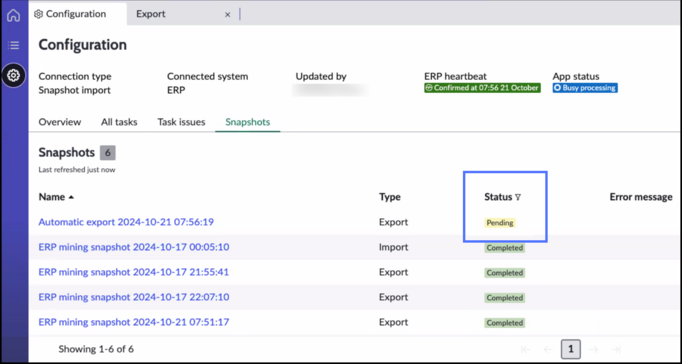The width and height of the screenshot is (682, 364).
Task: Open ERP mining snapshot 2024-10-21 07:51:17
Action: click(x=134, y=322)
